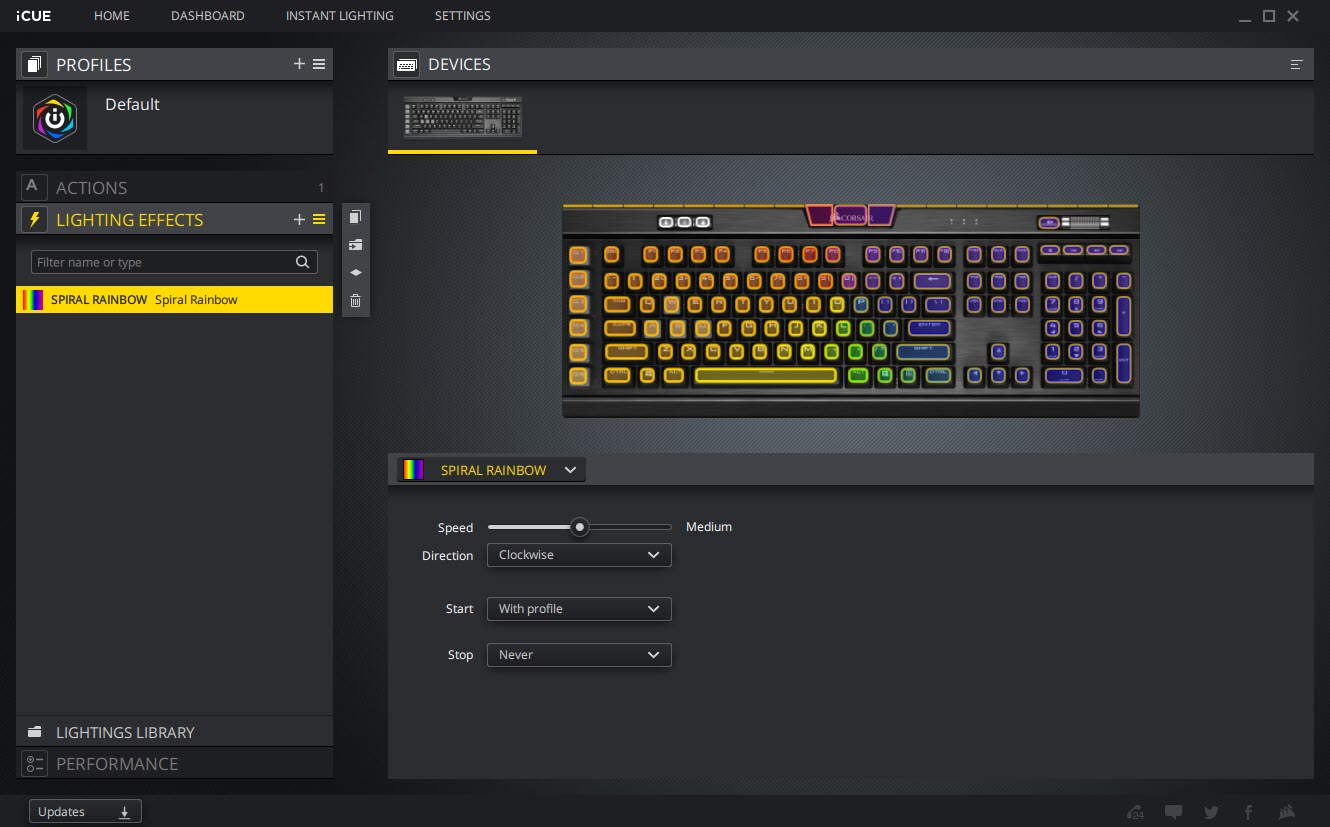Click the Lighting Effects lightning bolt icon
This screenshot has height=827, width=1330.
point(34,220)
